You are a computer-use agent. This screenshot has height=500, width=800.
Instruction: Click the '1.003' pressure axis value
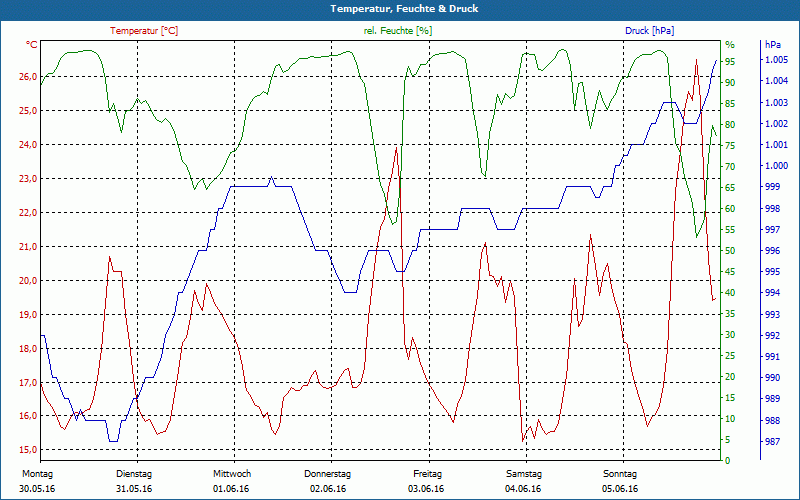tap(776, 103)
